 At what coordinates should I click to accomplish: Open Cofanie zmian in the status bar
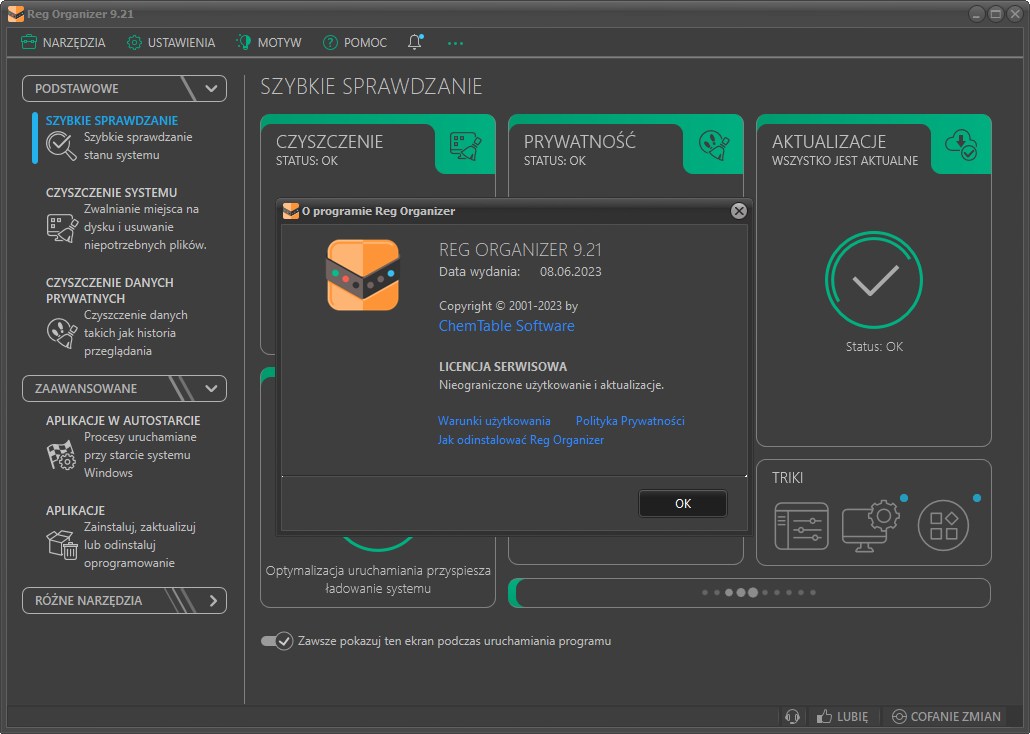click(x=946, y=716)
